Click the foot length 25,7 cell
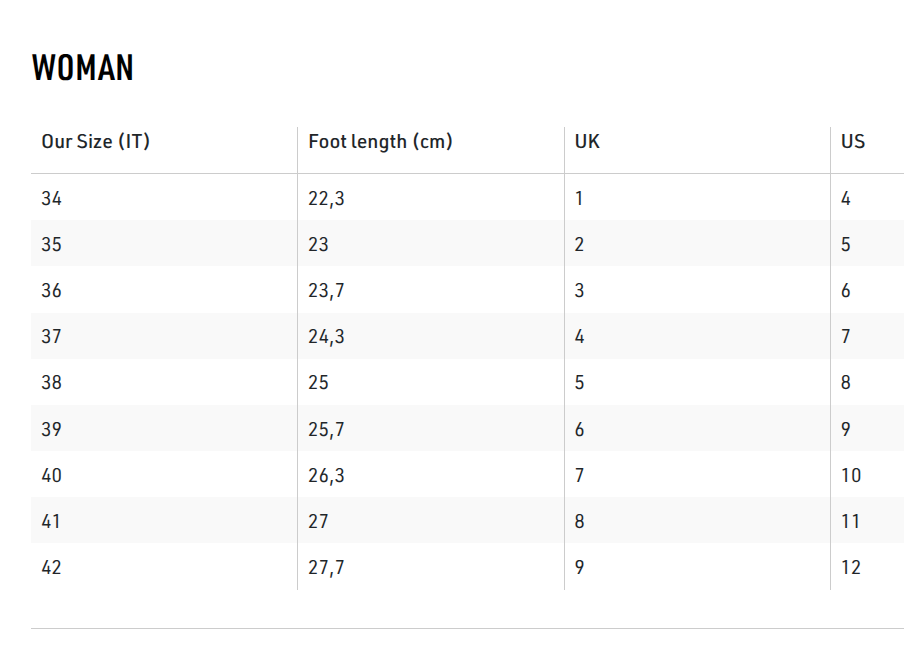Screen dimensions: 904x664 point(326,429)
